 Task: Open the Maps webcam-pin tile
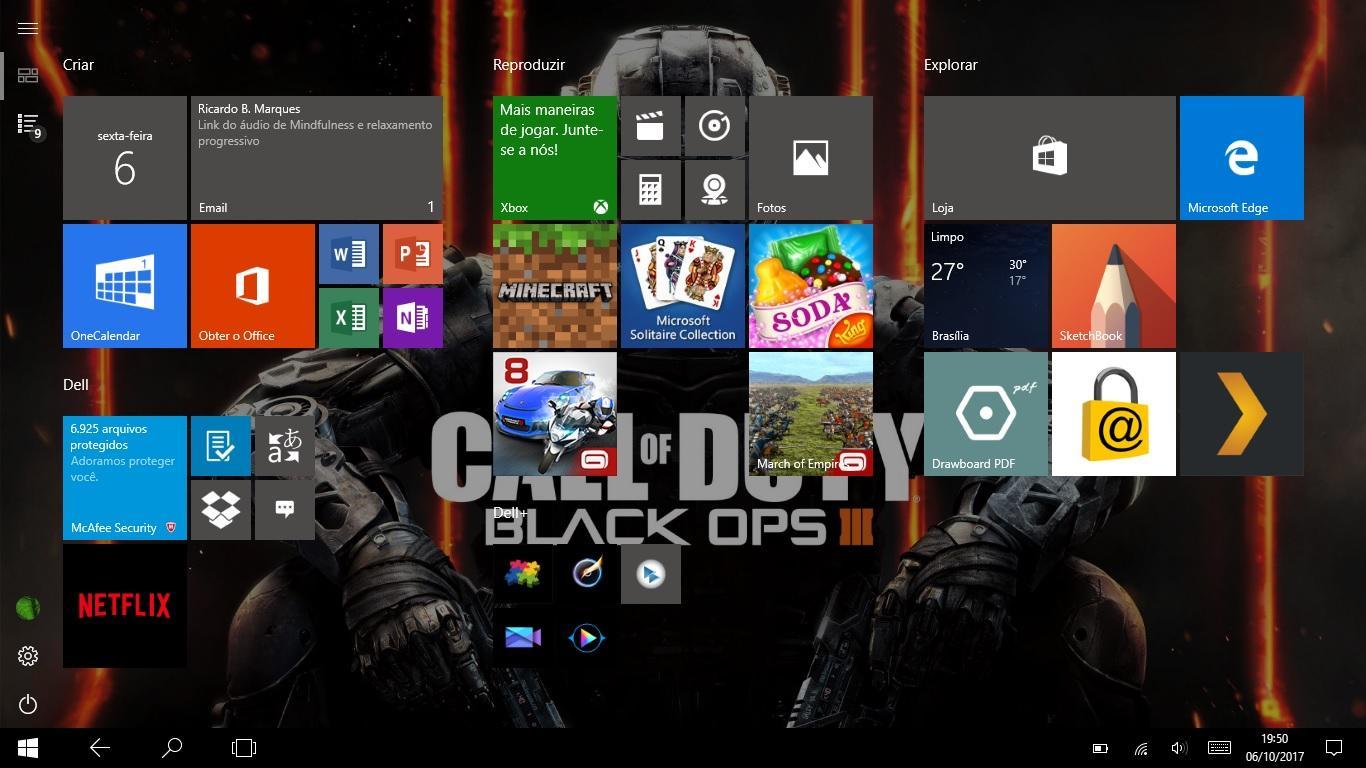(715, 190)
